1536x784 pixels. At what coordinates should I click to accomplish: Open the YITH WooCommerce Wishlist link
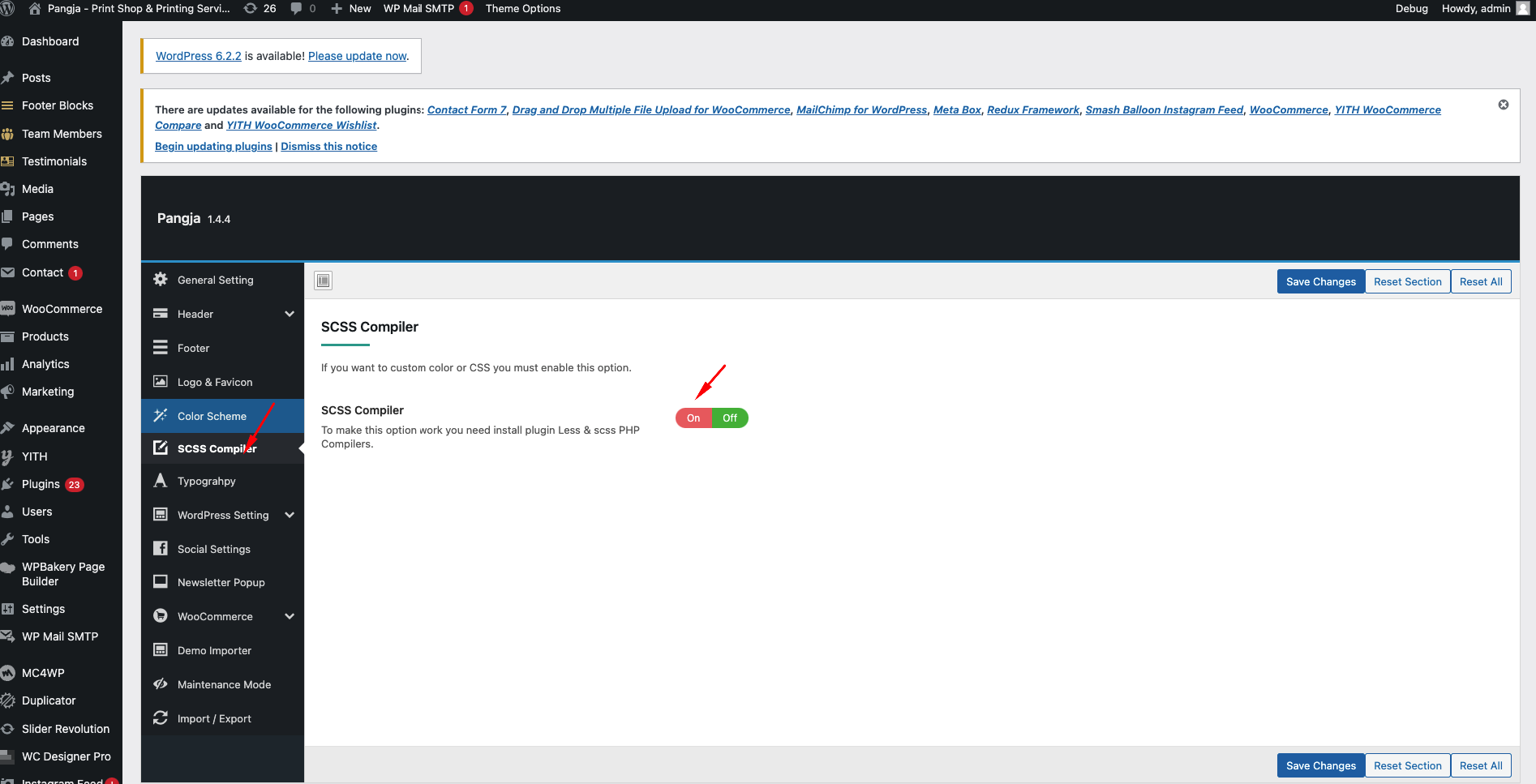(302, 125)
